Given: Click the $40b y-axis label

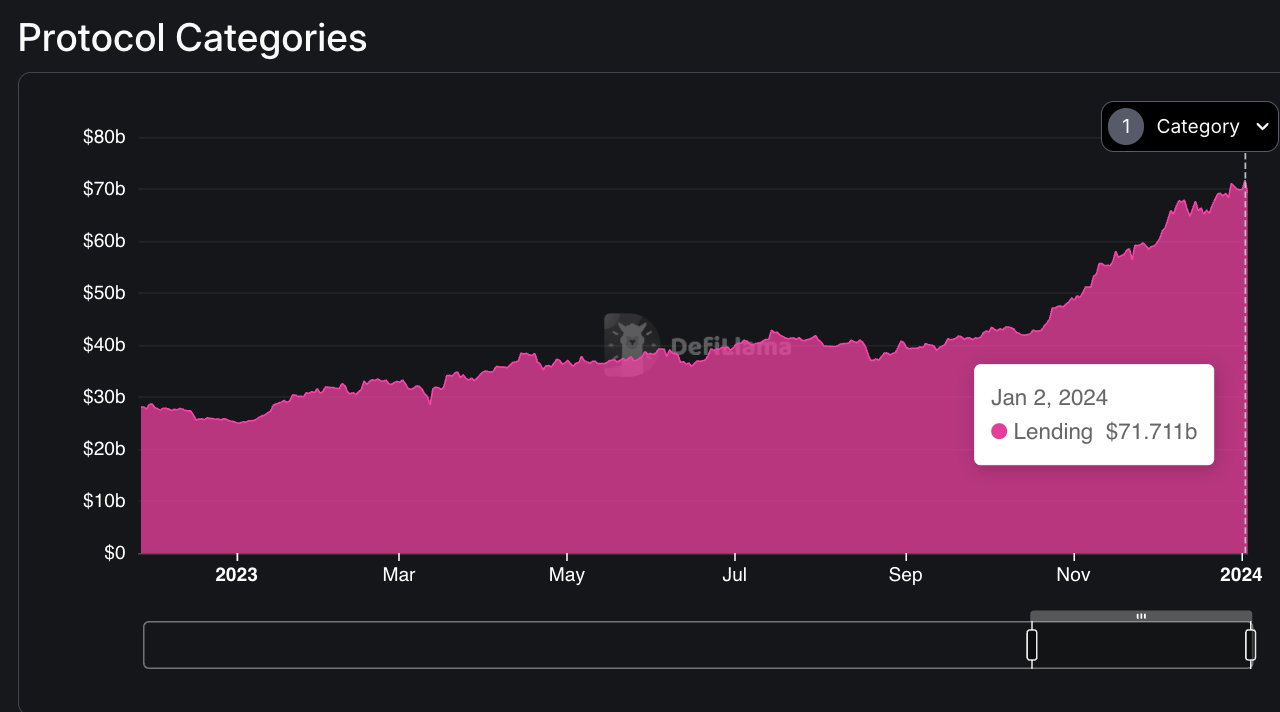Looking at the screenshot, I should (104, 345).
